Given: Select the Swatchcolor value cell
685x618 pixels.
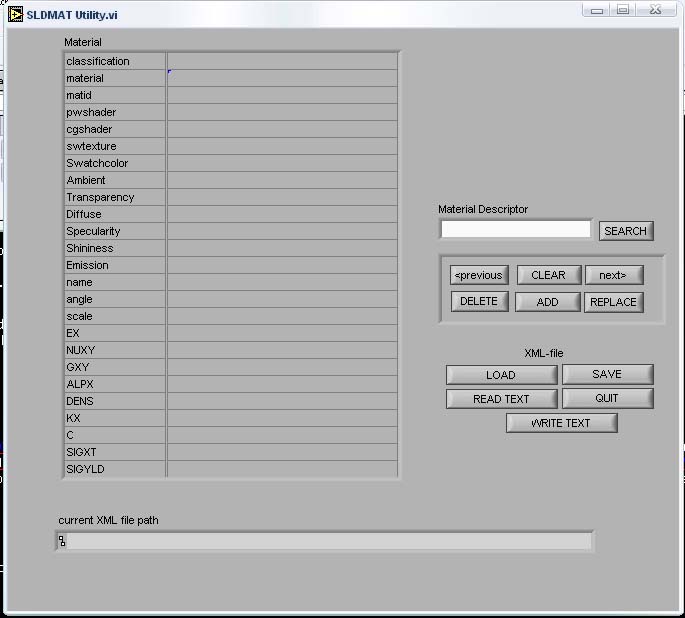Looking at the screenshot, I should [x=282, y=163].
